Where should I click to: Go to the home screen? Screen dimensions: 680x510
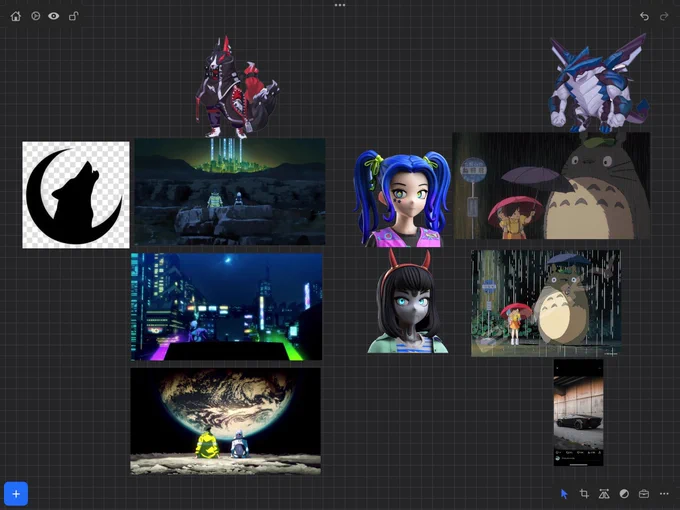coord(16,16)
